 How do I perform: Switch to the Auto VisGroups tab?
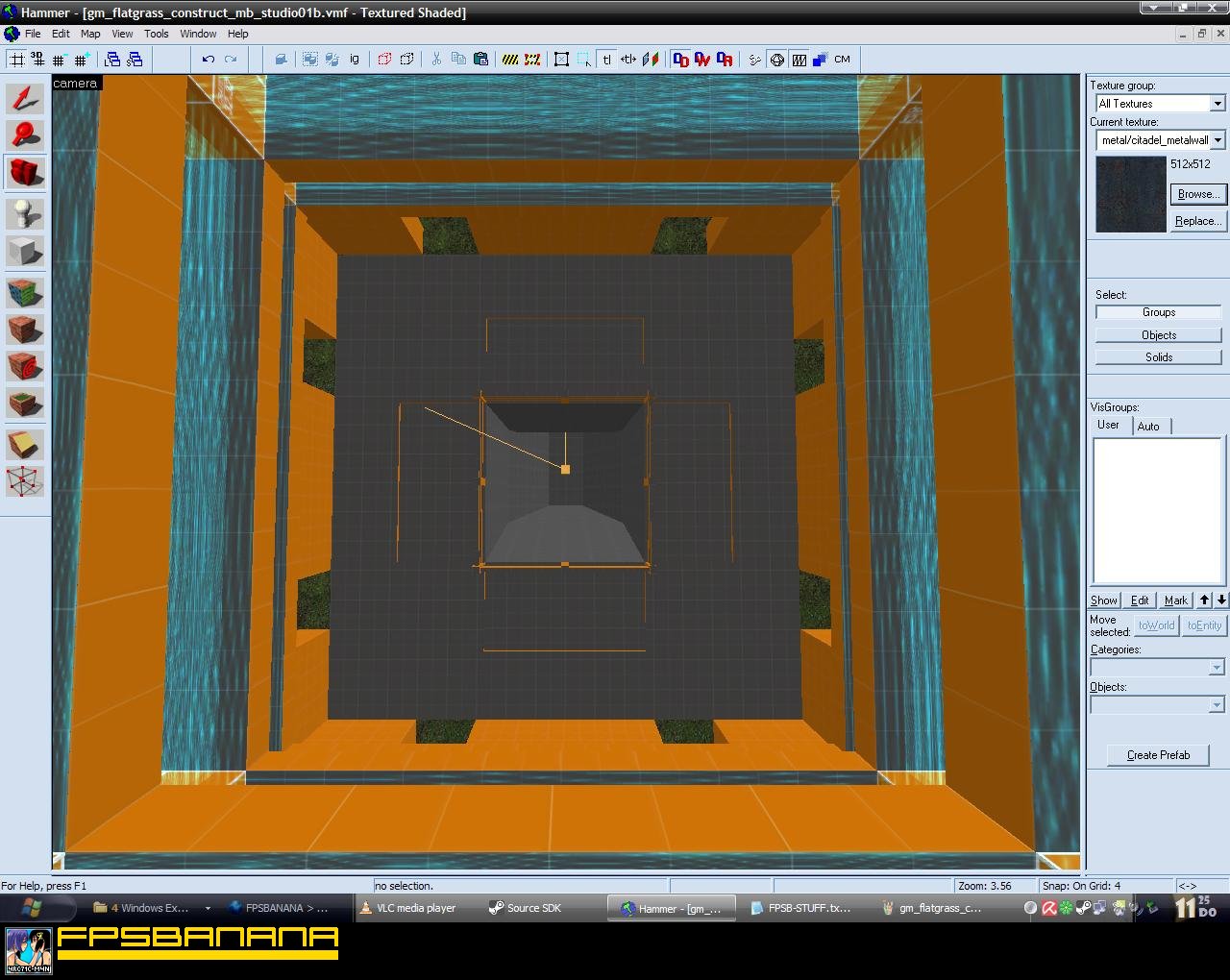[1148, 427]
